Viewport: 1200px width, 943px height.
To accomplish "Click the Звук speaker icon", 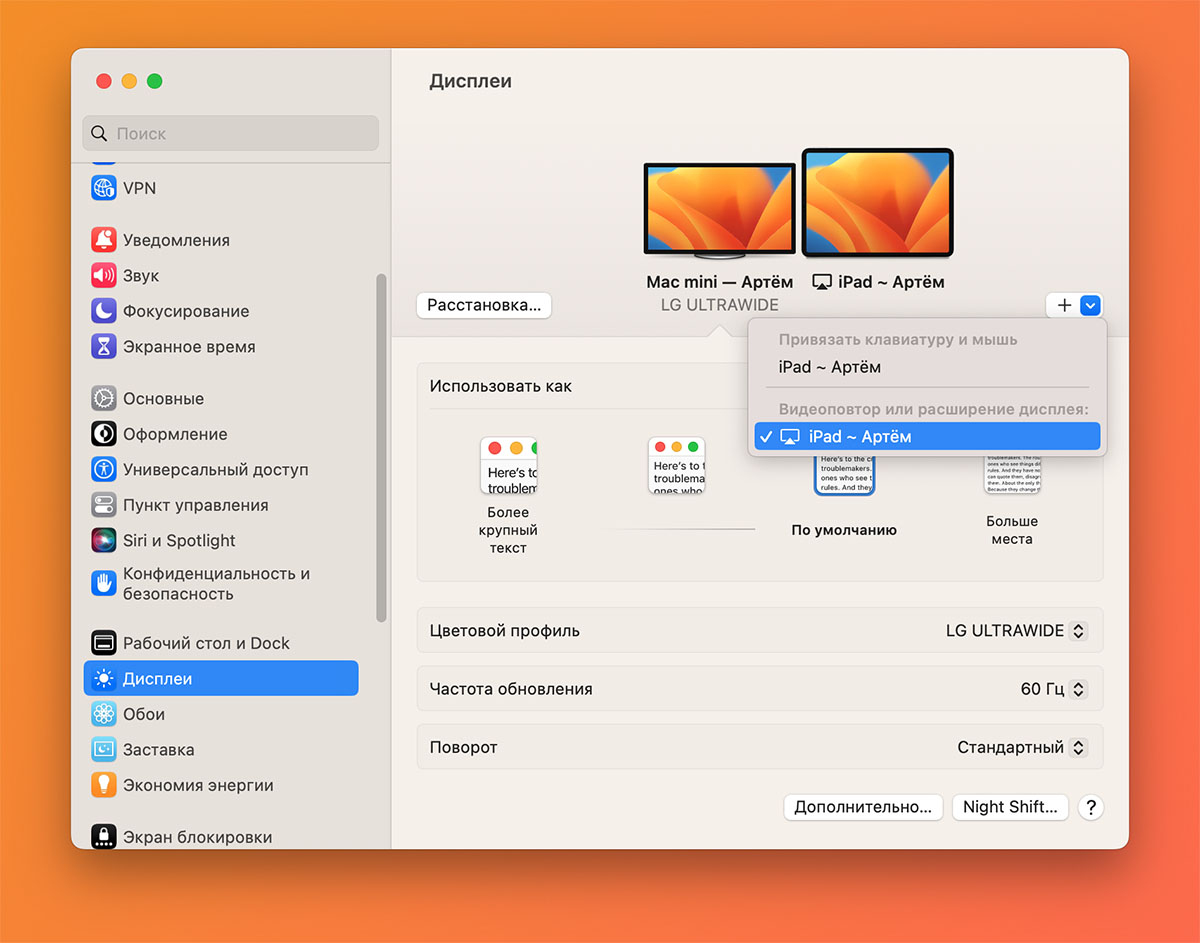I will (104, 276).
